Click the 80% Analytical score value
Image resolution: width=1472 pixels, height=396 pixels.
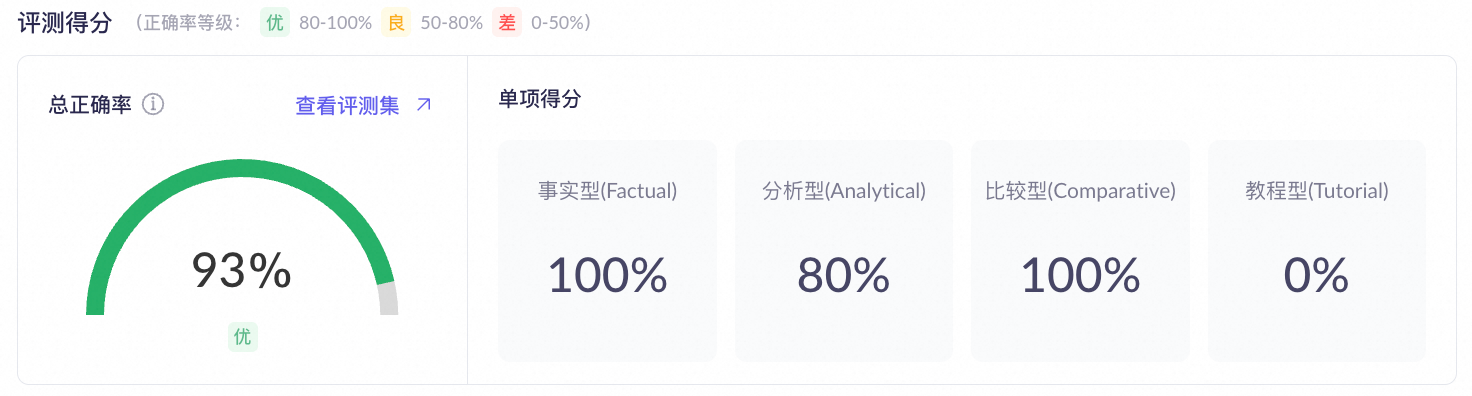[844, 276]
